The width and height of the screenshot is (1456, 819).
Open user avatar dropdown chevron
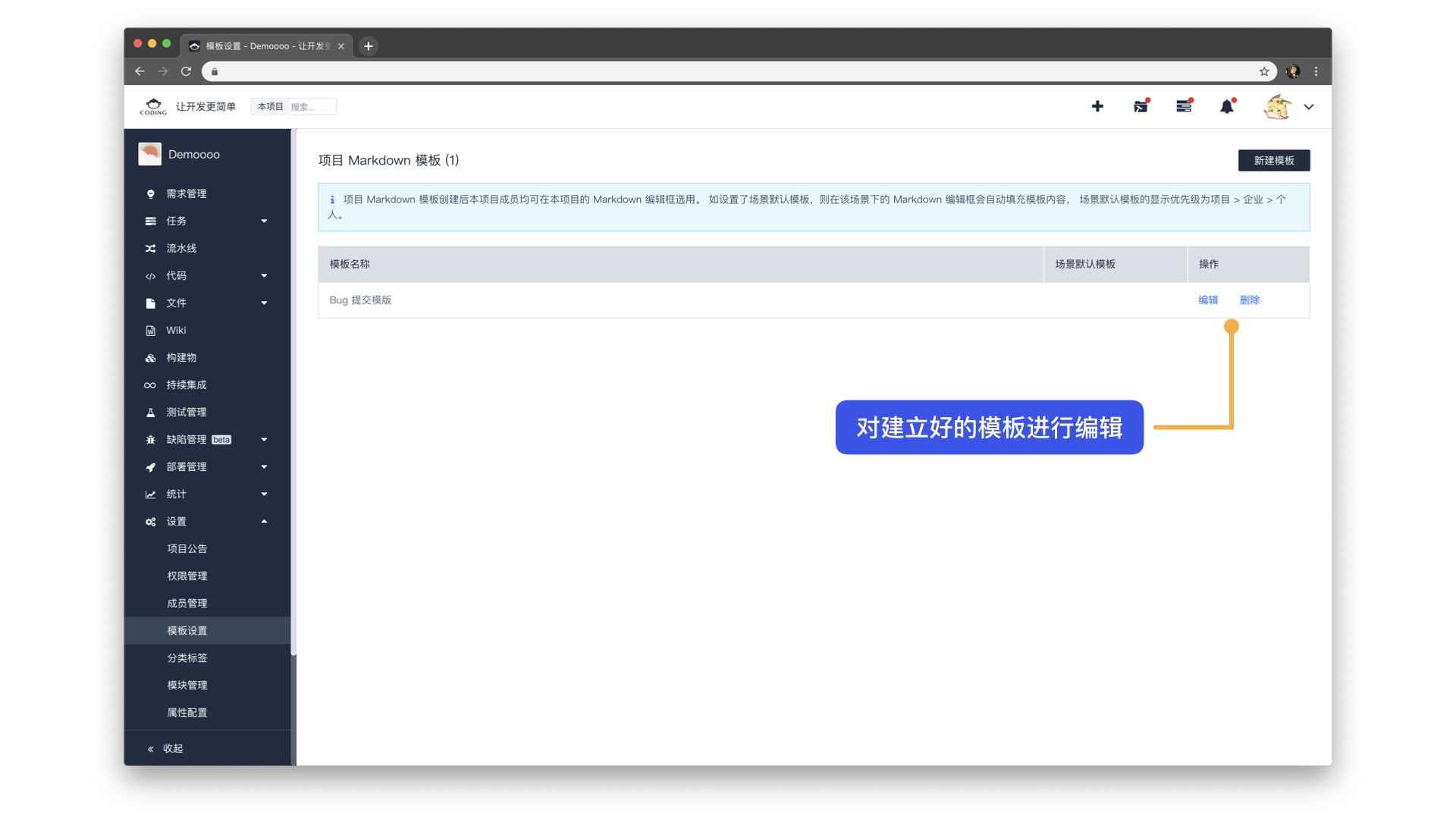pyautogui.click(x=1309, y=107)
